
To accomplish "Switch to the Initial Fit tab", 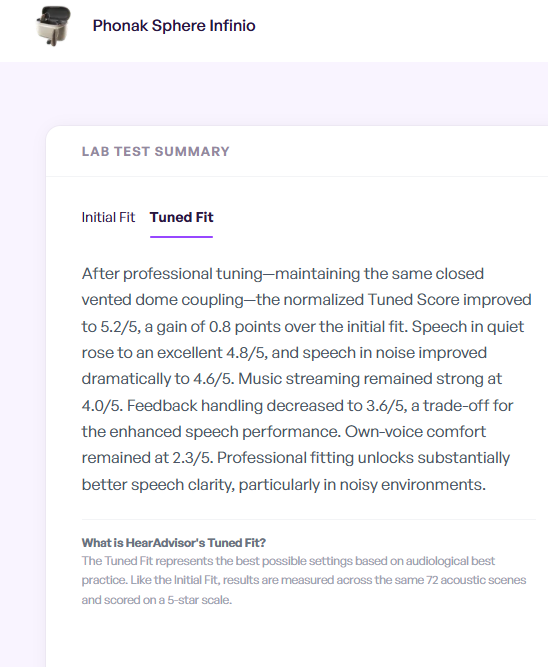I will [x=108, y=217].
